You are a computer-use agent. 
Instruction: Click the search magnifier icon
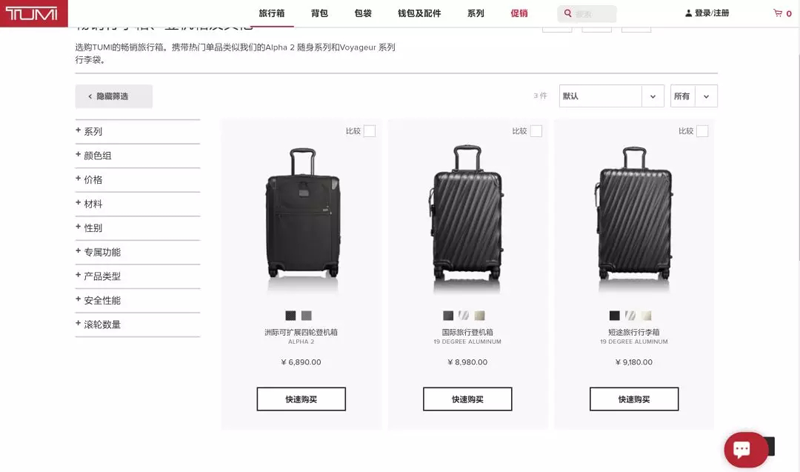(x=567, y=13)
